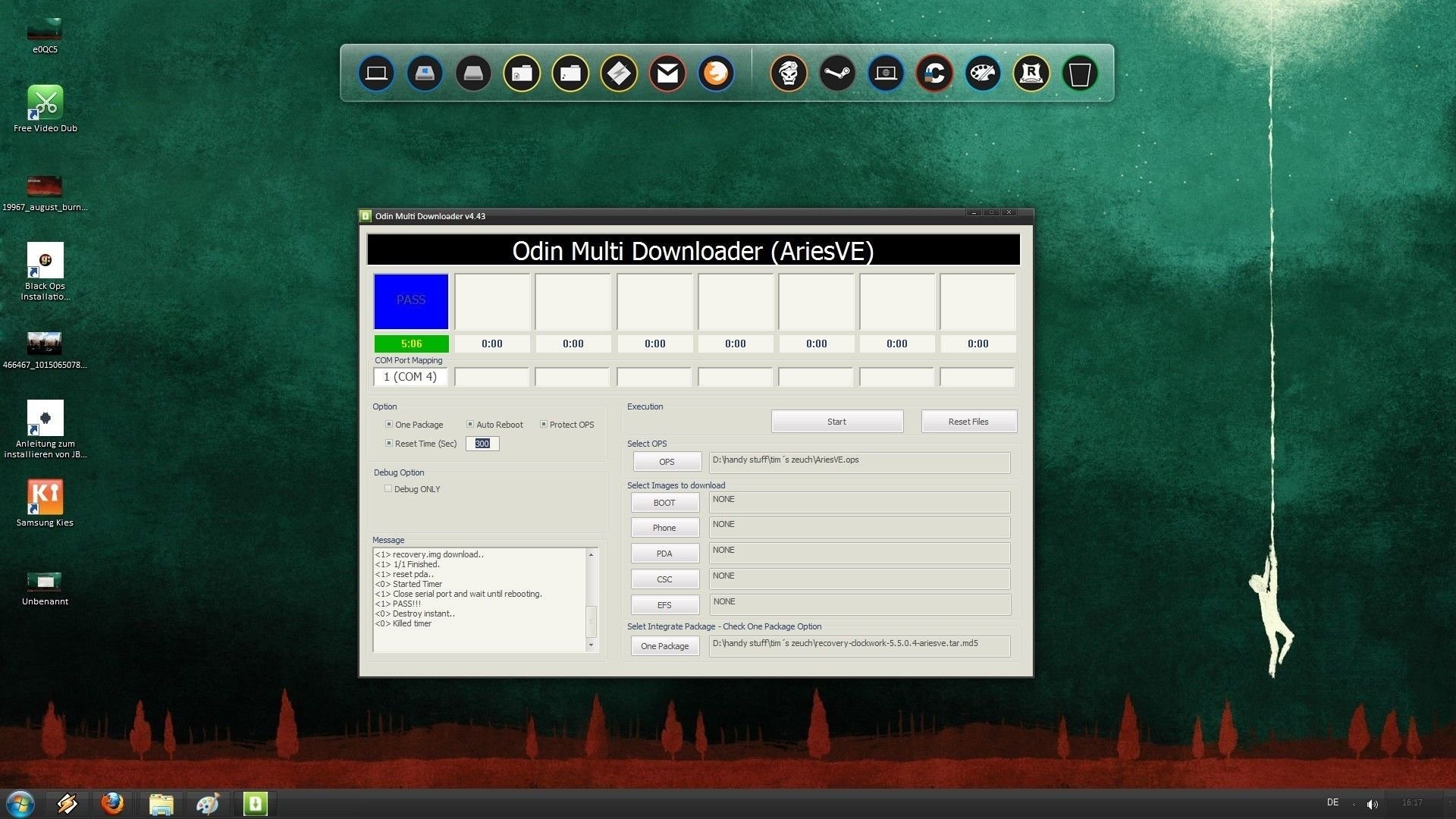Launch Steam from the dock
This screenshot has height=819, width=1456.
pos(837,74)
